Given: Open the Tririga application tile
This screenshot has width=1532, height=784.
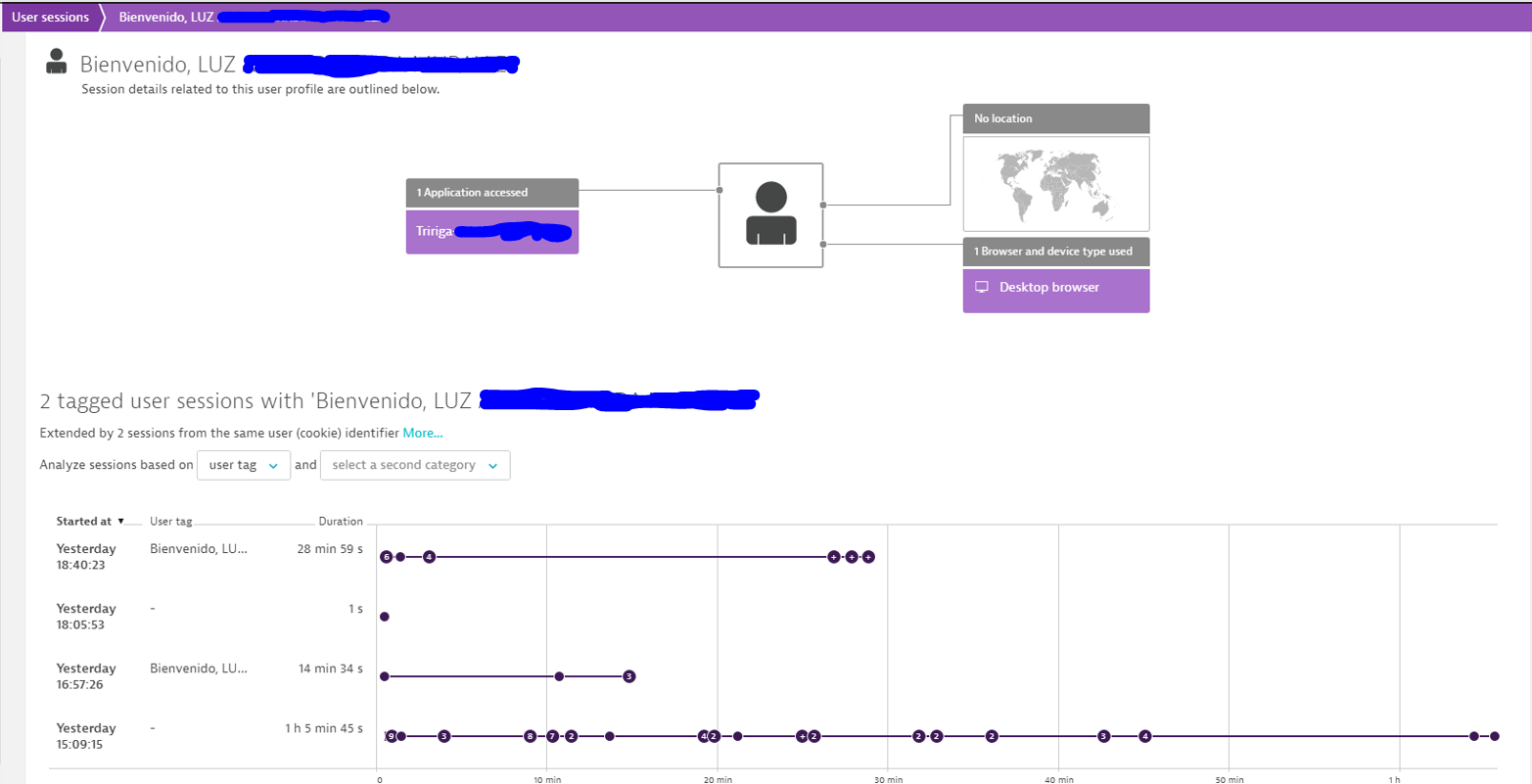Looking at the screenshot, I should (x=491, y=233).
